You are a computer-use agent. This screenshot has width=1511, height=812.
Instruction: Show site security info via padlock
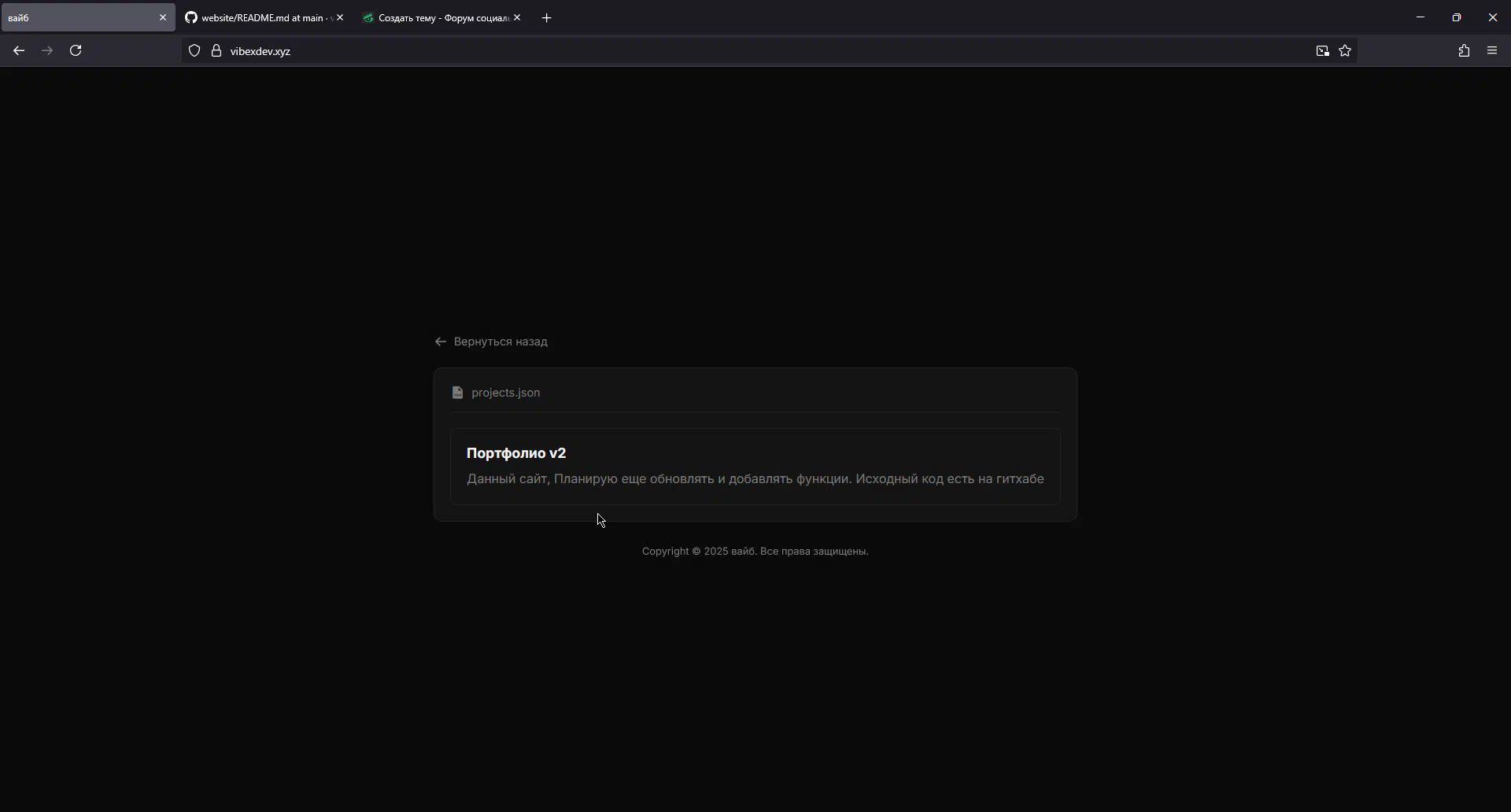(x=216, y=51)
